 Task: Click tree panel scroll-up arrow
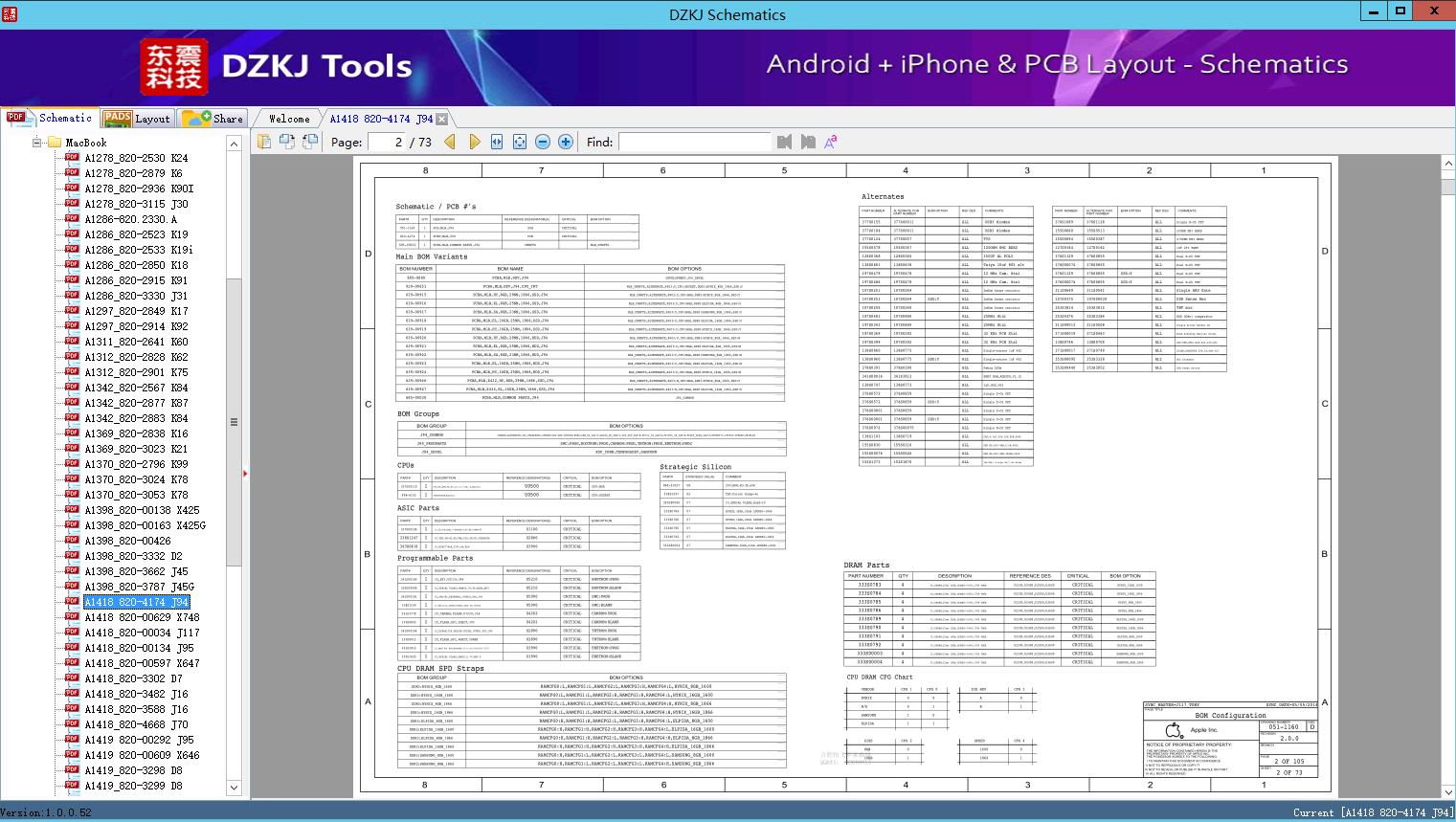[x=234, y=144]
